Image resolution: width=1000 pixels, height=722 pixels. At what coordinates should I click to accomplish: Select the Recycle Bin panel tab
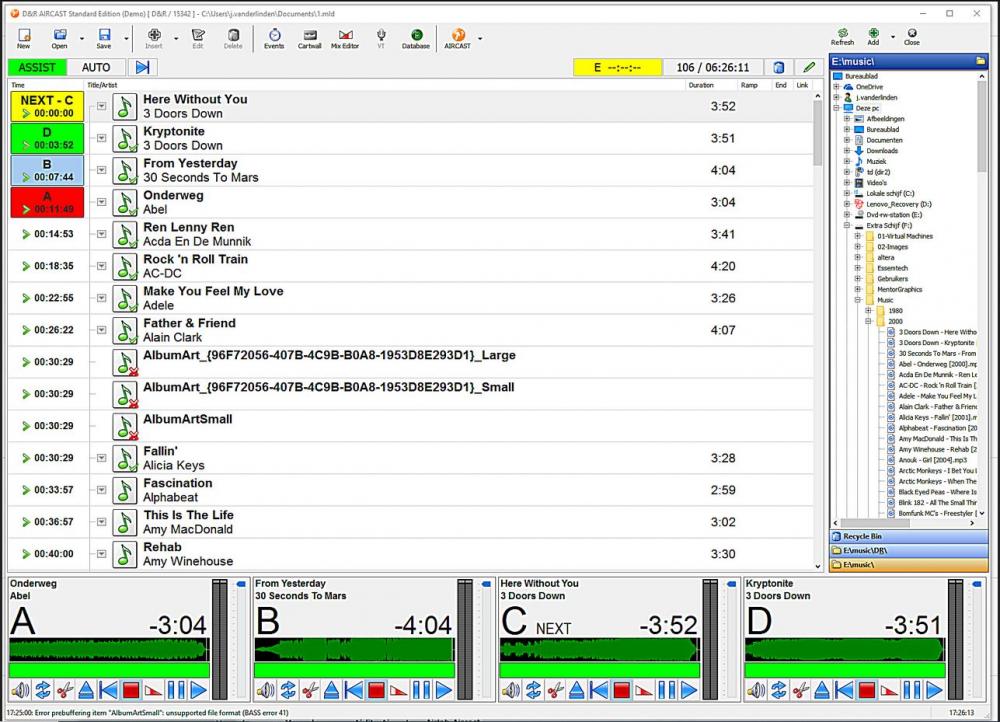[908, 536]
